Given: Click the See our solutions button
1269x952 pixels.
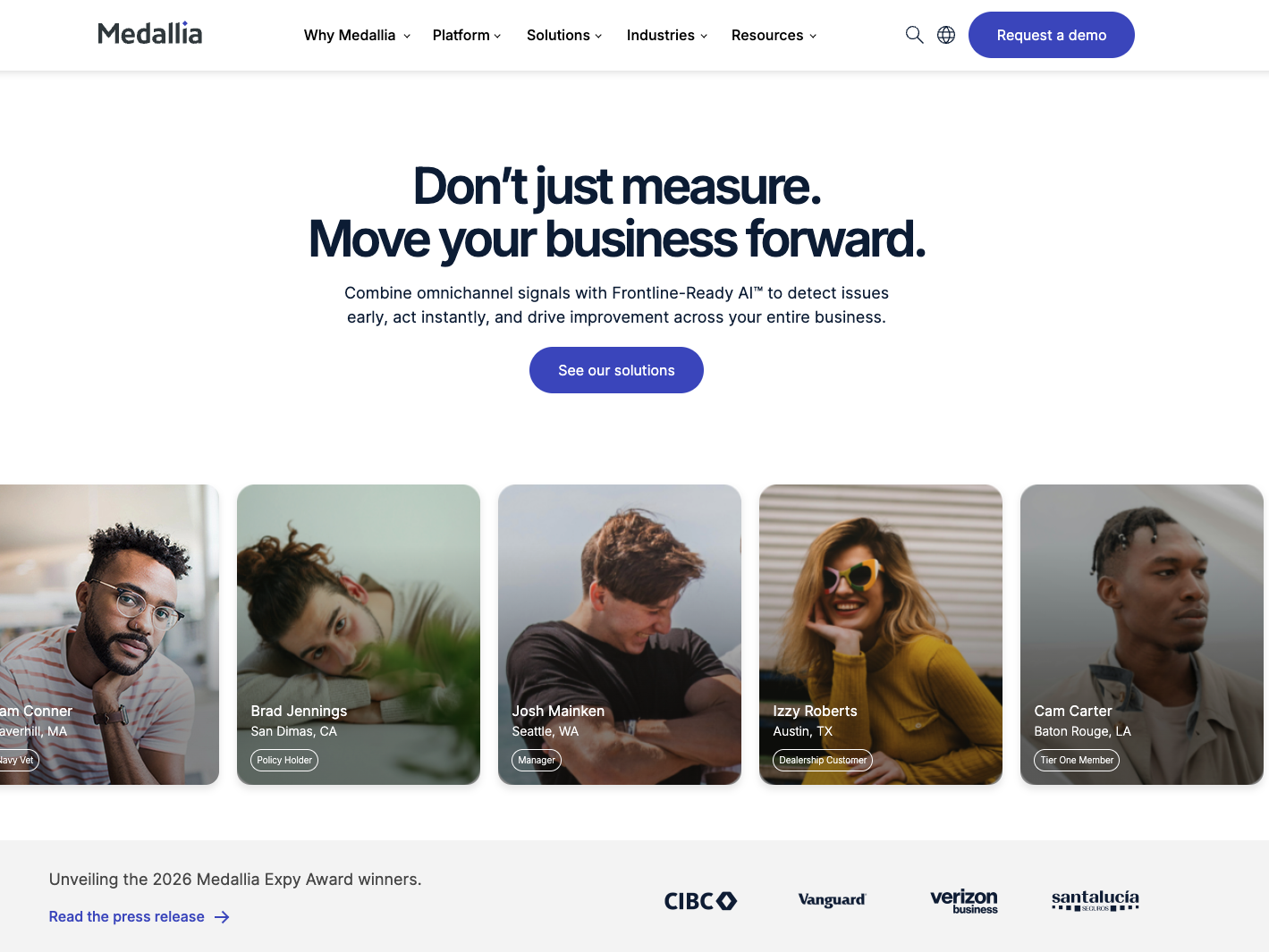Looking at the screenshot, I should pyautogui.click(x=616, y=370).
